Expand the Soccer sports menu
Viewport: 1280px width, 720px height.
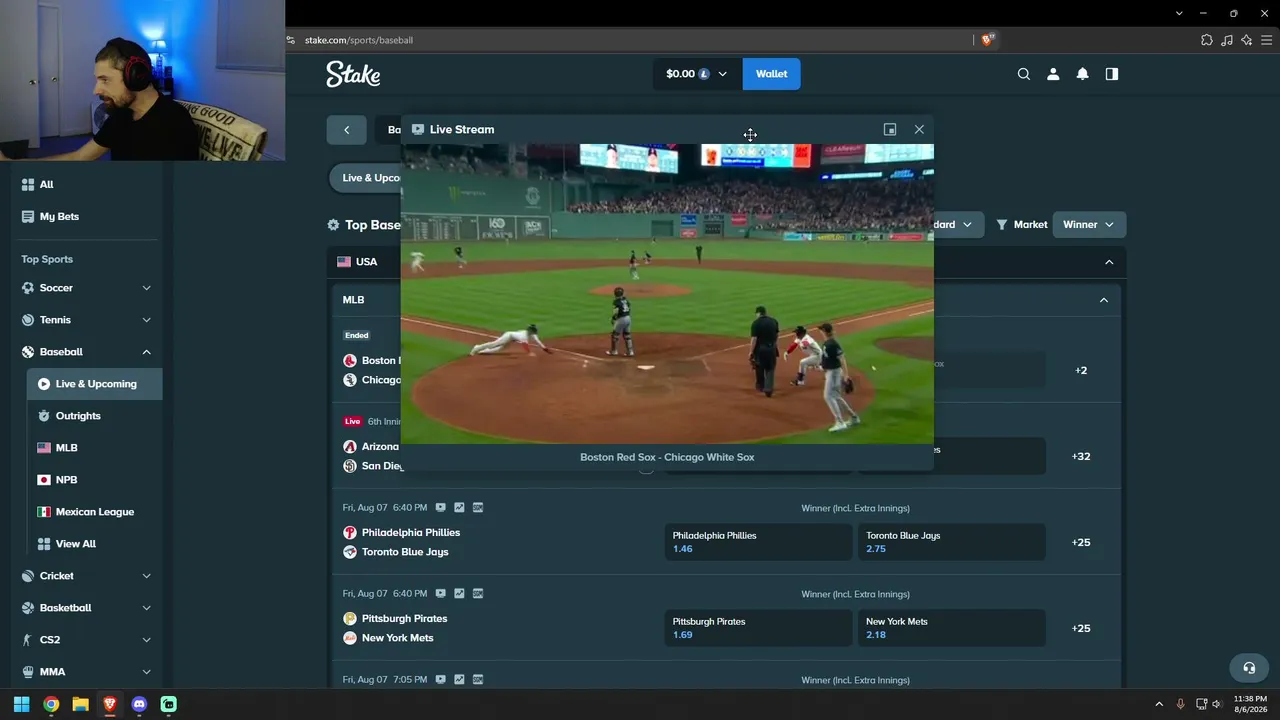click(146, 288)
